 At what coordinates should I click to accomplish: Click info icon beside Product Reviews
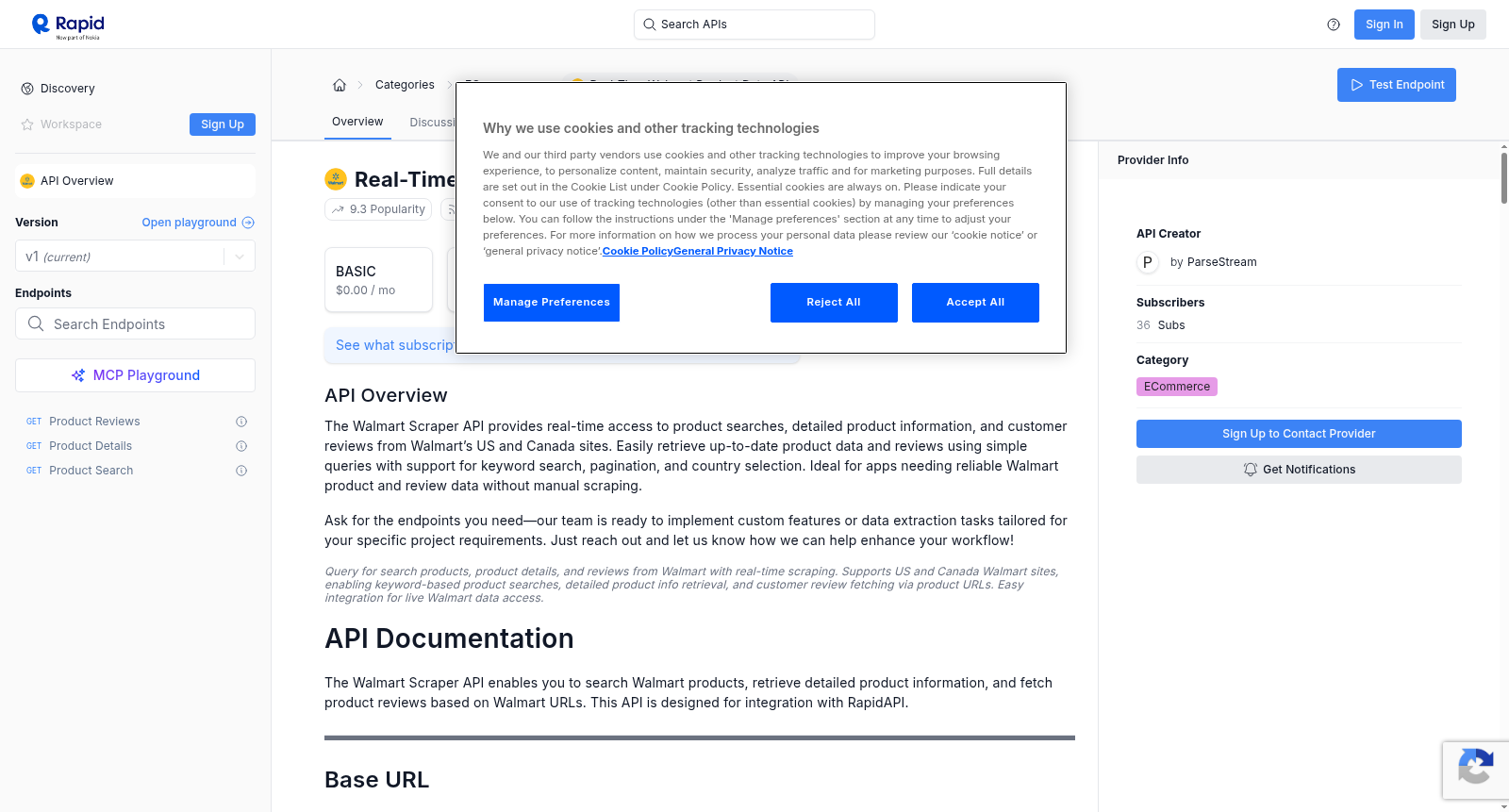241,422
